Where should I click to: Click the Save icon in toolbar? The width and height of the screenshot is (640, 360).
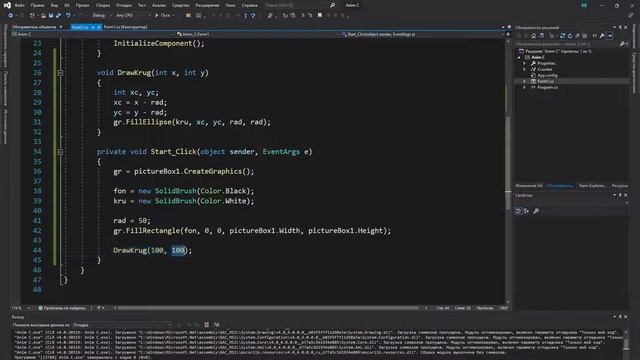tap(51, 16)
